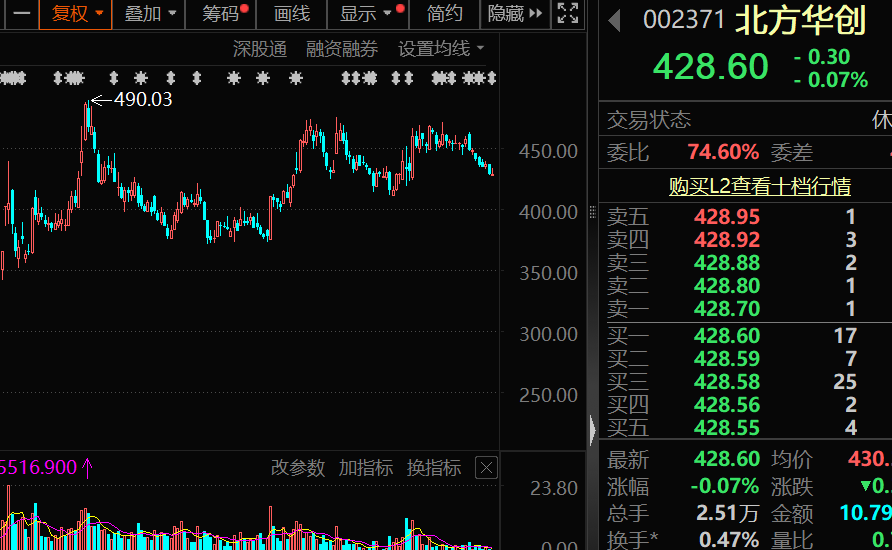Image resolution: width=892 pixels, height=550 pixels.
Task: Select the 筹码 toolbar item
Action: pyautogui.click(x=221, y=13)
